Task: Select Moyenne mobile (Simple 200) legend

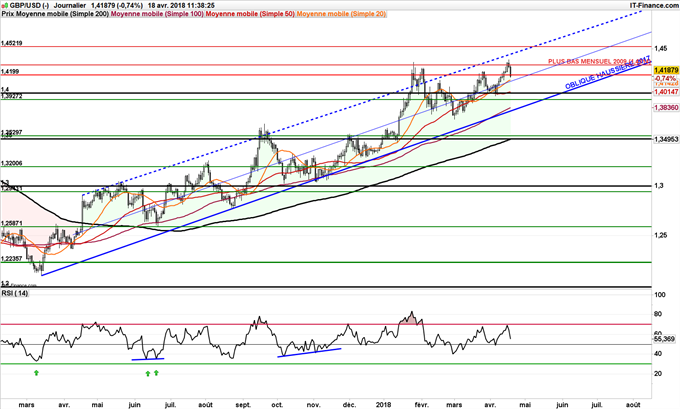Action: (x=62, y=14)
